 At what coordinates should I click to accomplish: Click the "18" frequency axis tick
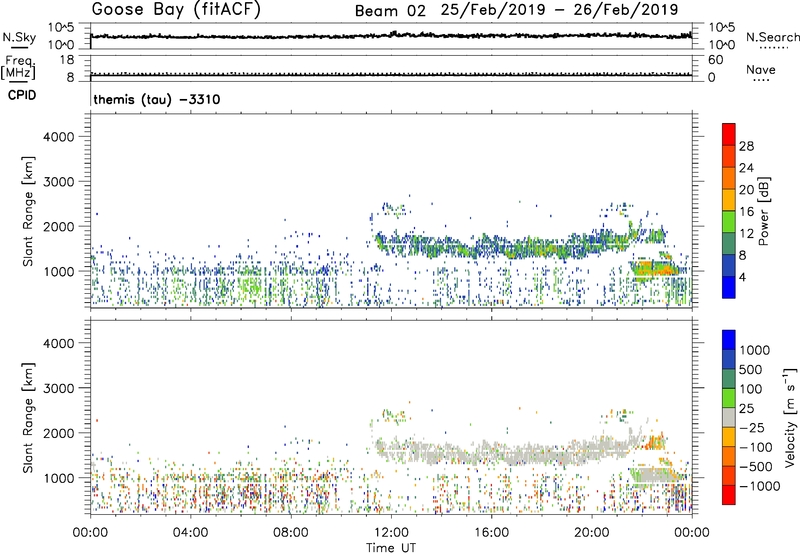tap(67, 60)
